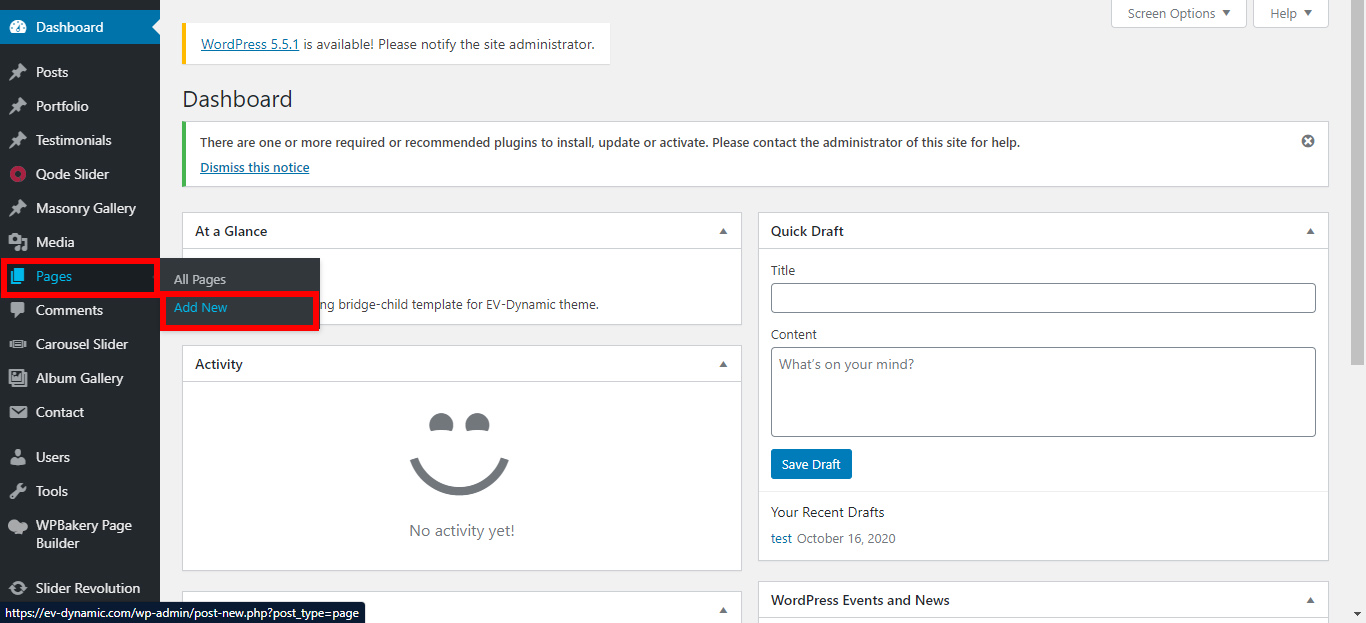Click the WPBakery Page Builder icon
Screen dimensions: 1366x623
pos(18,526)
